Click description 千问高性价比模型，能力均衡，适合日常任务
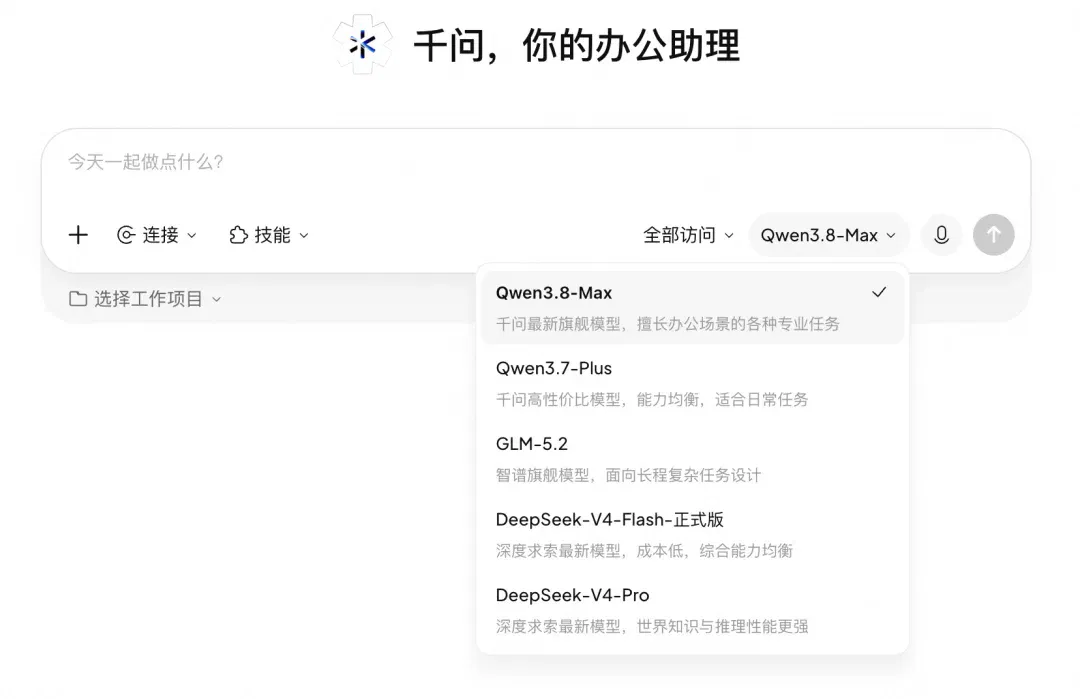This screenshot has height=699, width=1080. (x=652, y=399)
